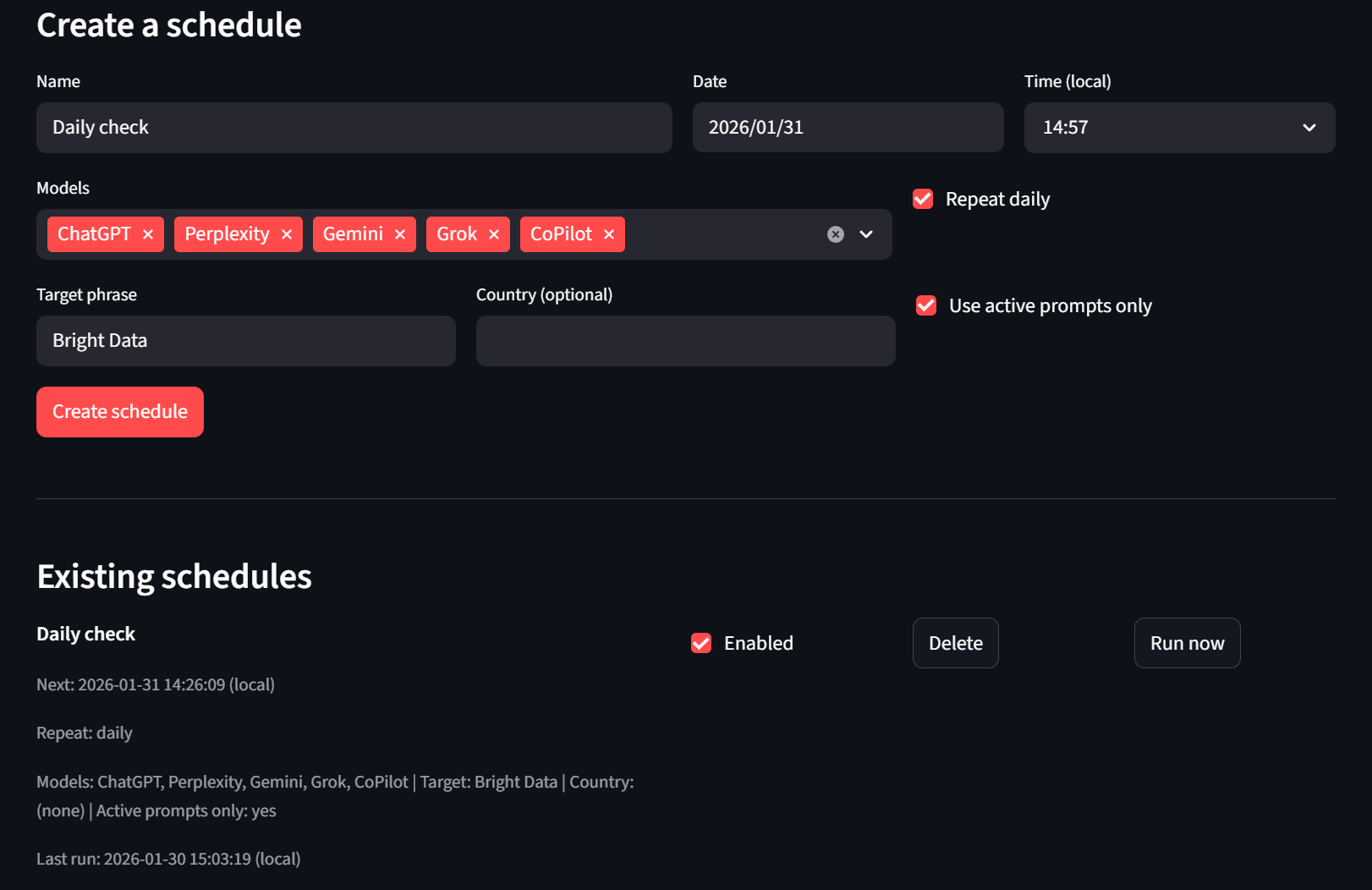Click the CoPilot tag label
The width and height of the screenshot is (1372, 890).
[561, 234]
